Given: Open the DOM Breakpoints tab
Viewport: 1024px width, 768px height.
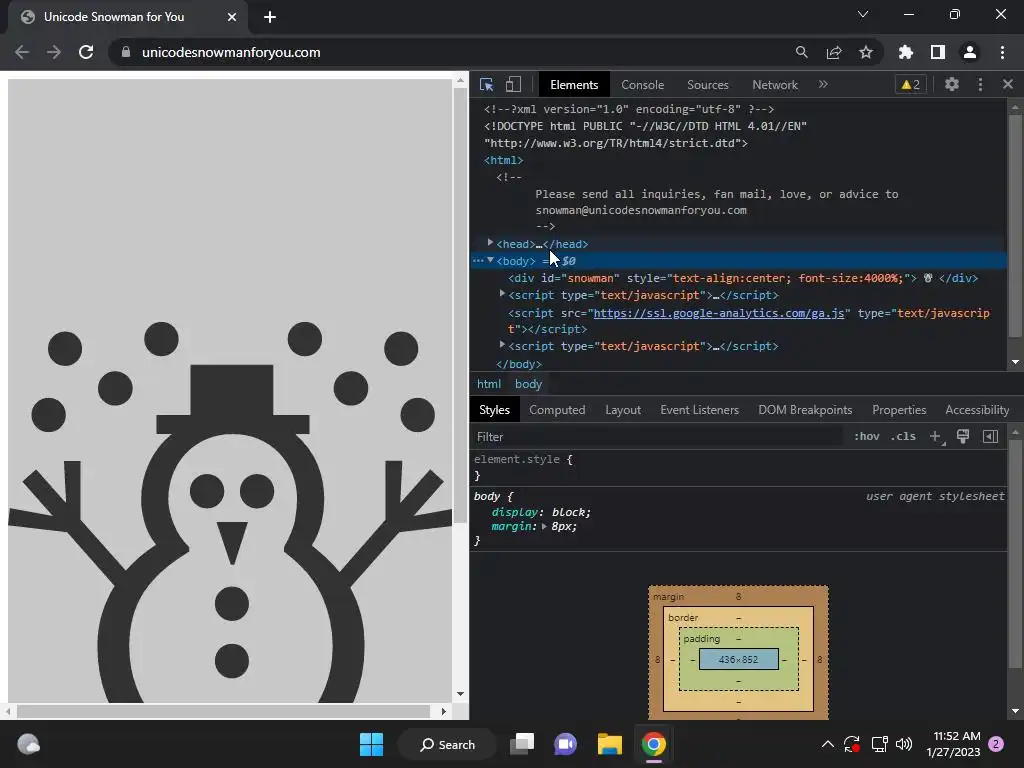Looking at the screenshot, I should 805,410.
